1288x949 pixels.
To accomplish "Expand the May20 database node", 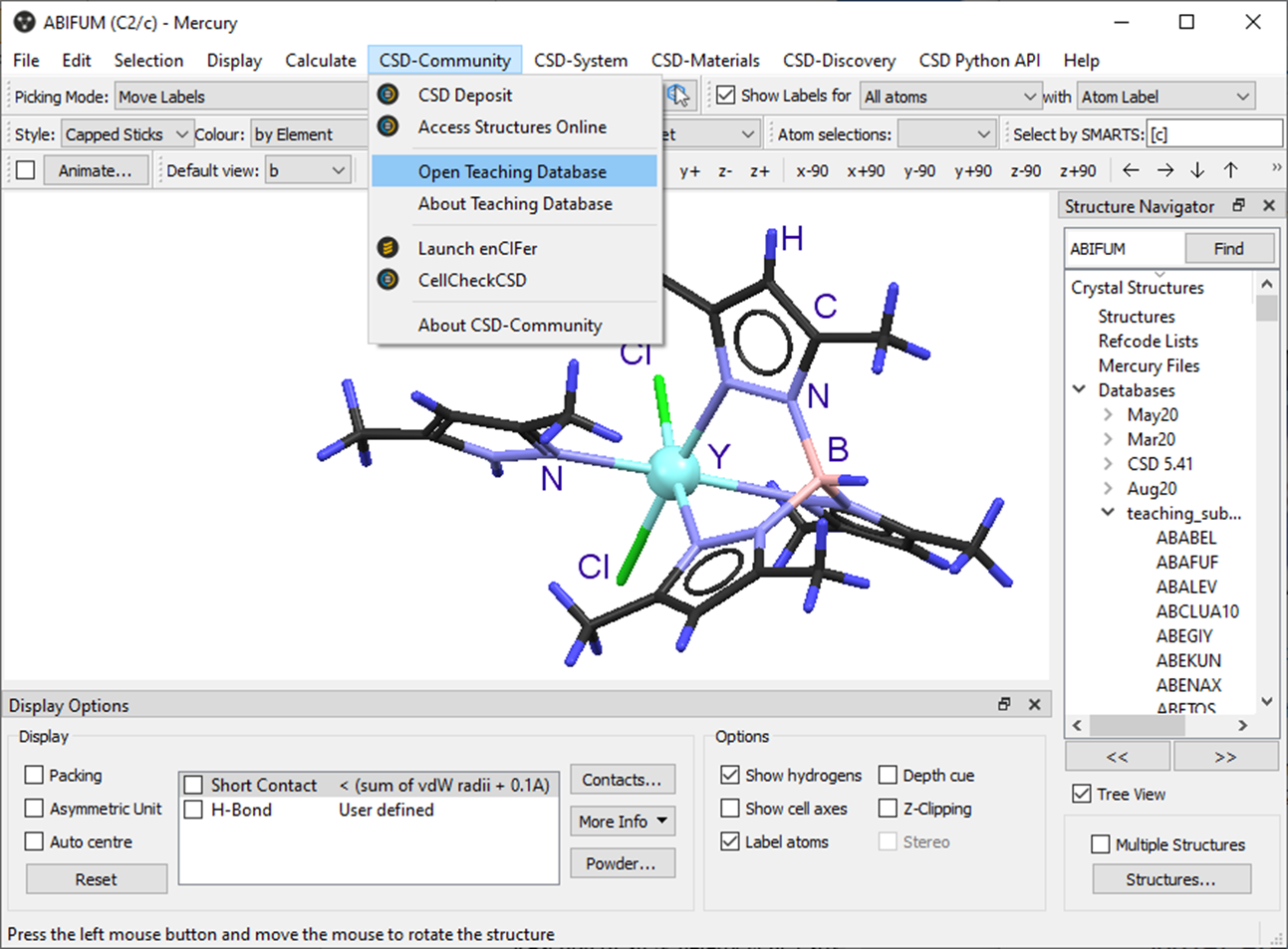I will coord(1108,414).
